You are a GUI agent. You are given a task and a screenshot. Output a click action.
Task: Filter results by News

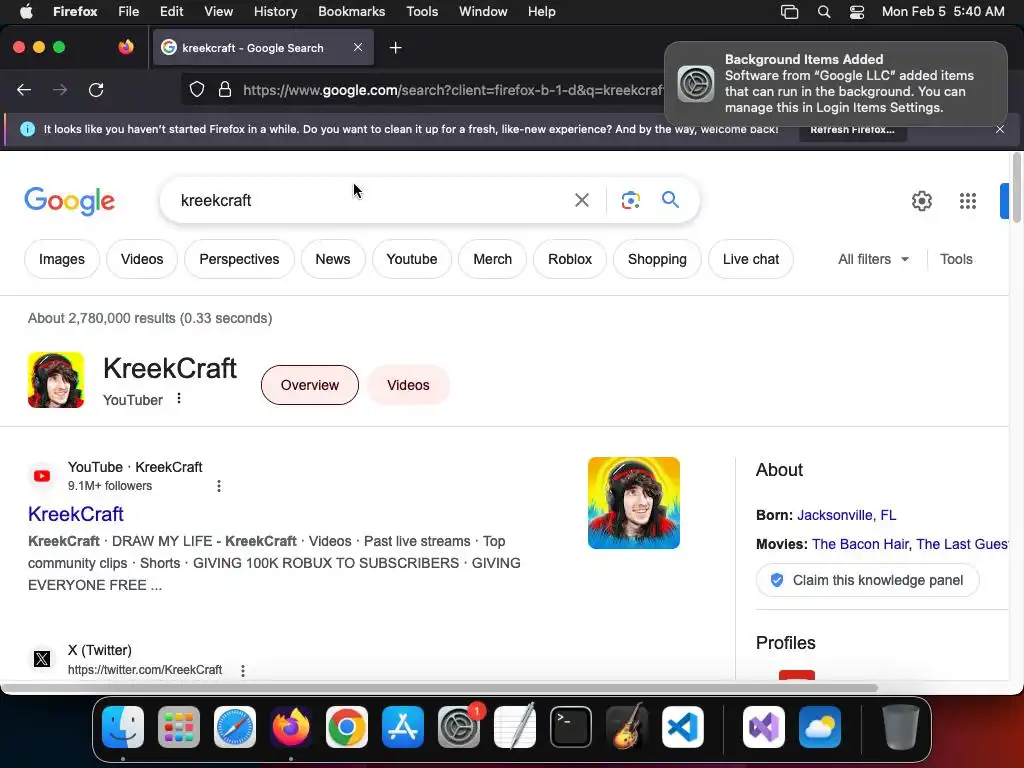[332, 259]
